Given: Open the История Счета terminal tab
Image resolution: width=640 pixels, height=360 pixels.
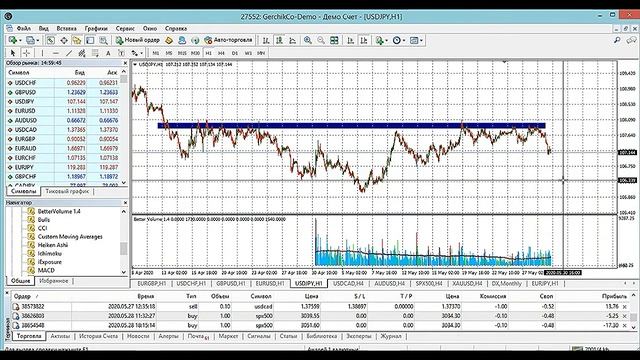Looking at the screenshot, I should point(98,336).
